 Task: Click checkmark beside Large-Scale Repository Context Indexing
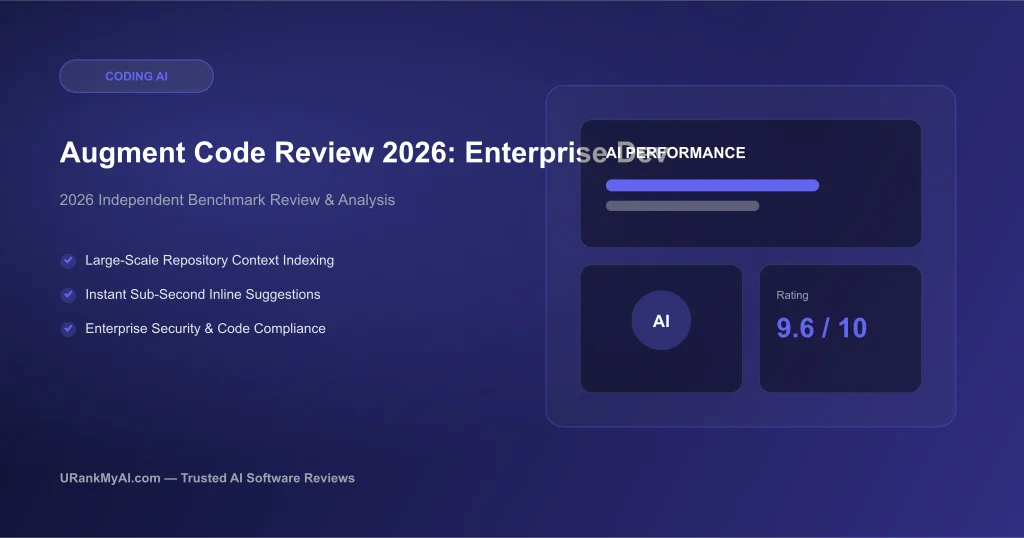click(68, 261)
